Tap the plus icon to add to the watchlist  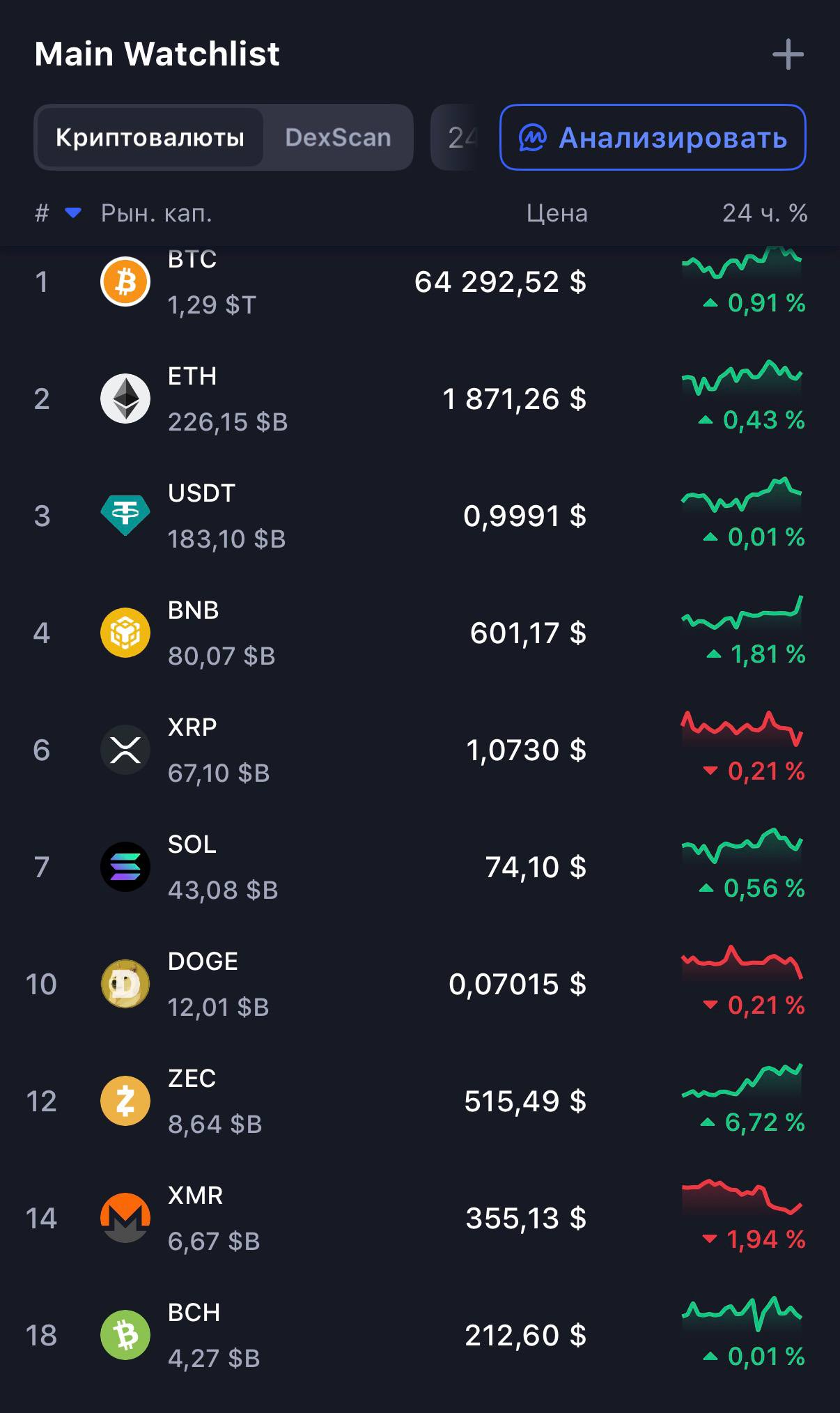(788, 54)
